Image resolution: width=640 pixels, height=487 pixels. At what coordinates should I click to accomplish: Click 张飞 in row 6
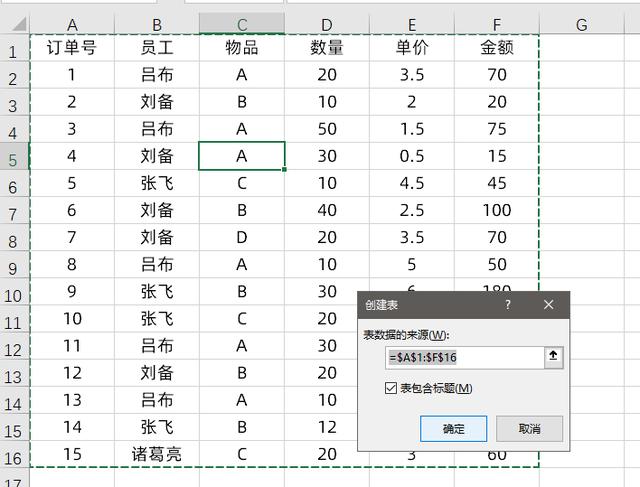(x=157, y=183)
